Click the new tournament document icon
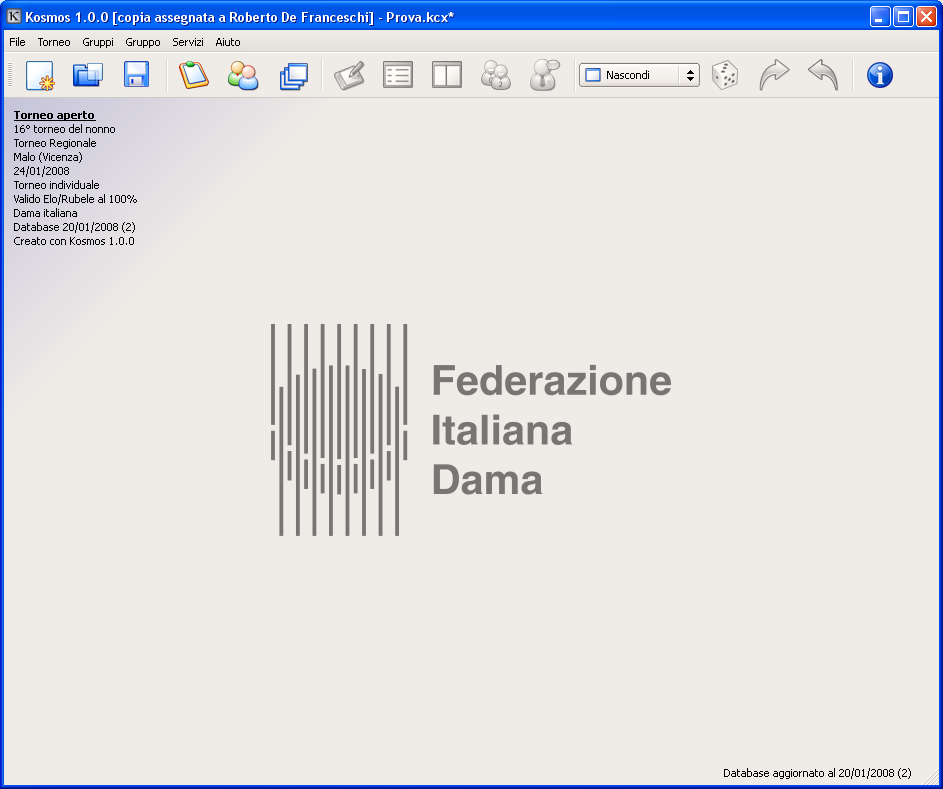Screen dimensions: 943x789 pos(40,75)
